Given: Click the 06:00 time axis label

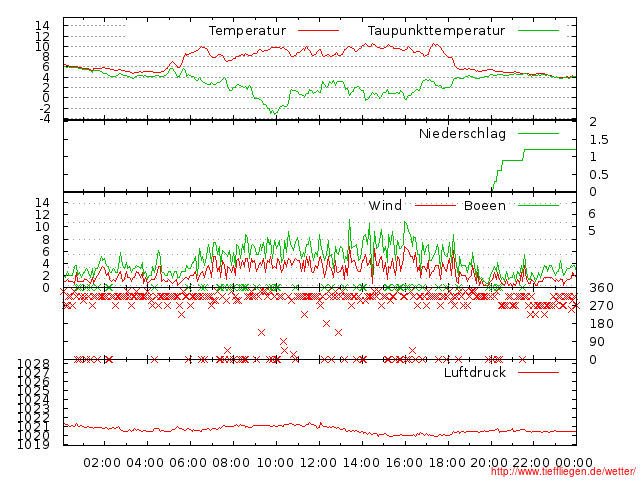Looking at the screenshot, I should [188, 463].
